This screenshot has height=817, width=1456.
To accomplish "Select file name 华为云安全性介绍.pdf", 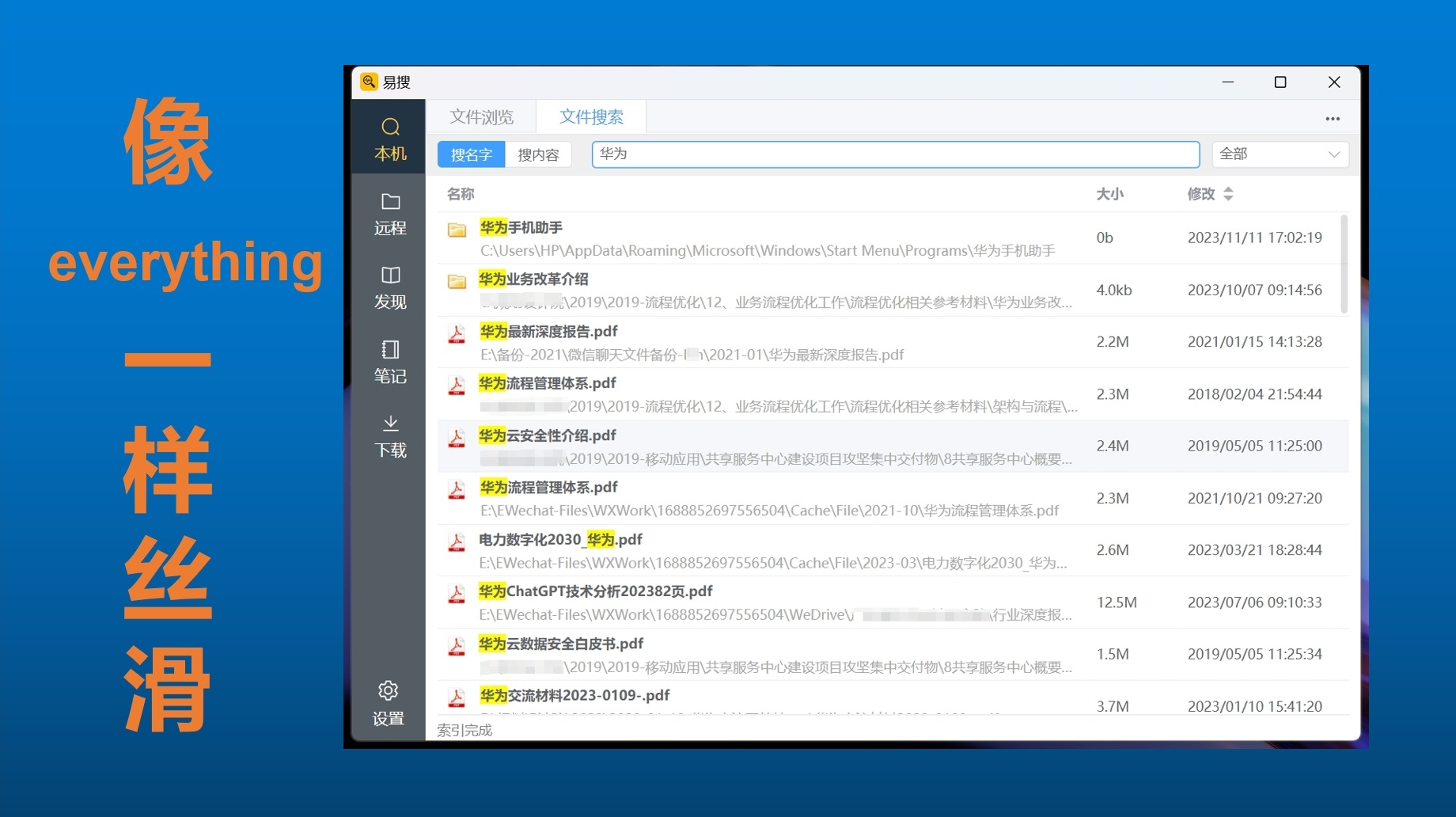I will (x=547, y=435).
